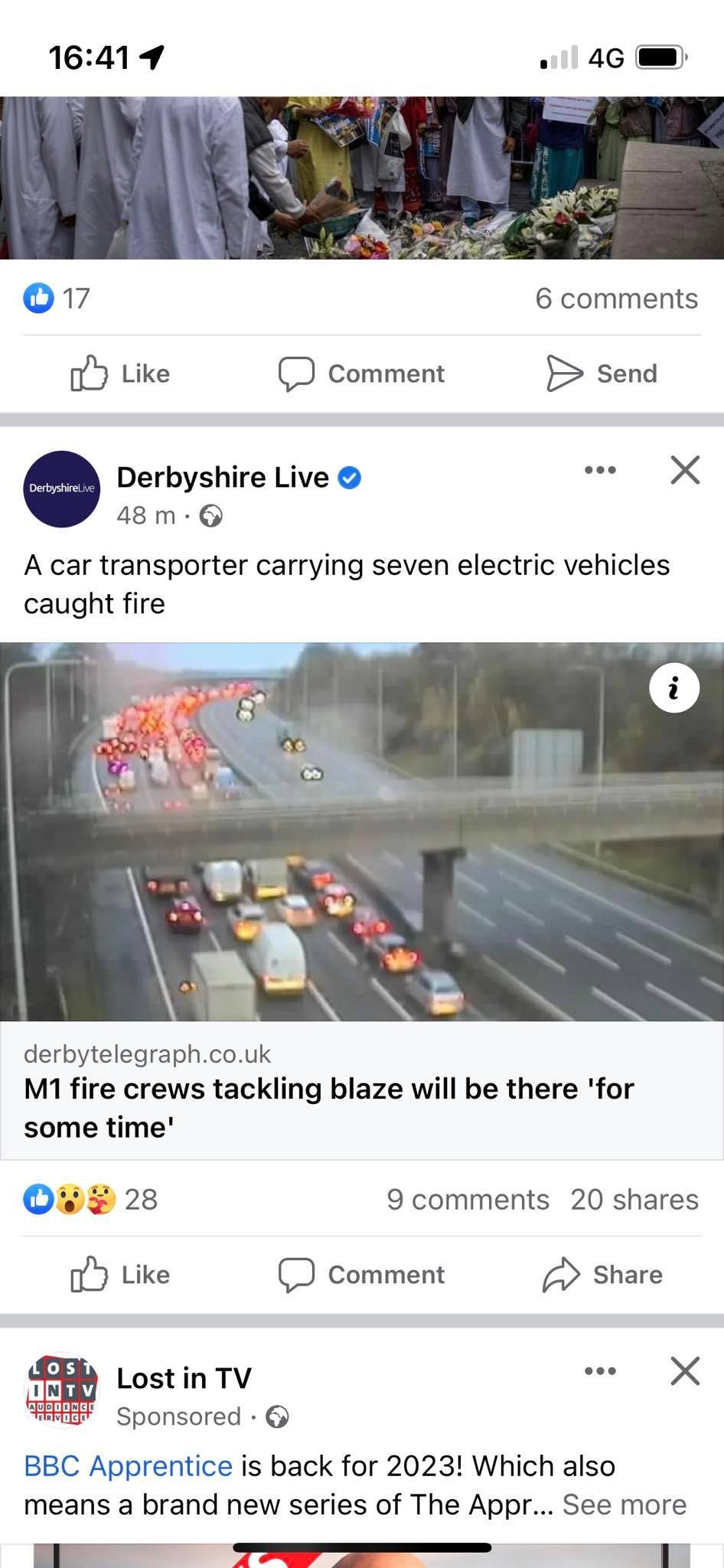The height and width of the screenshot is (1568, 724).
Task: View the 9 comments on M1 post
Action: click(x=468, y=1199)
